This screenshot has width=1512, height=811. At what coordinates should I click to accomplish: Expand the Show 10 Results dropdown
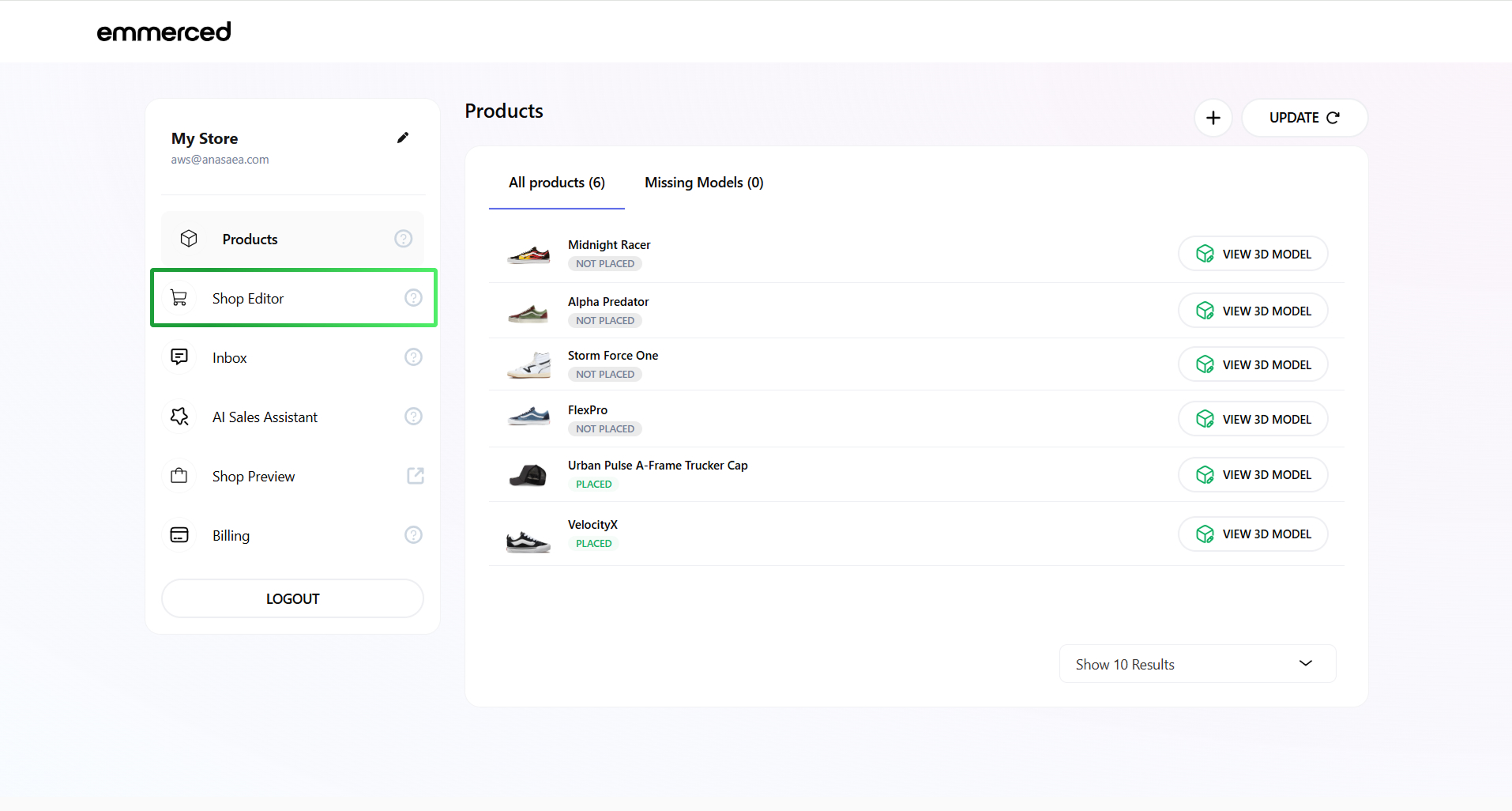[1197, 664]
